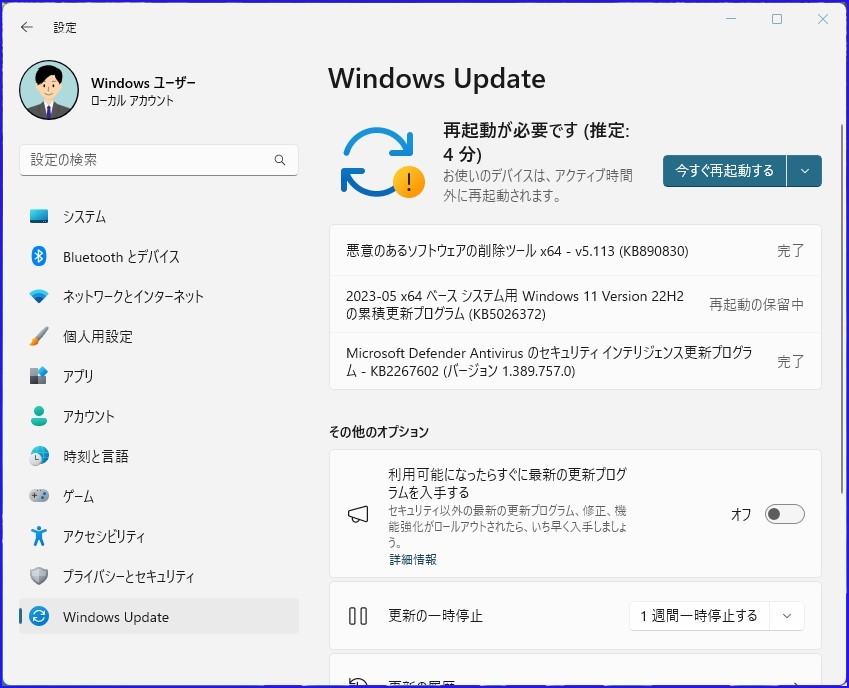Viewport: 849px width, 688px height.
Task: Toggle 最新の更新プログラムを入手する switch
Action: click(785, 514)
